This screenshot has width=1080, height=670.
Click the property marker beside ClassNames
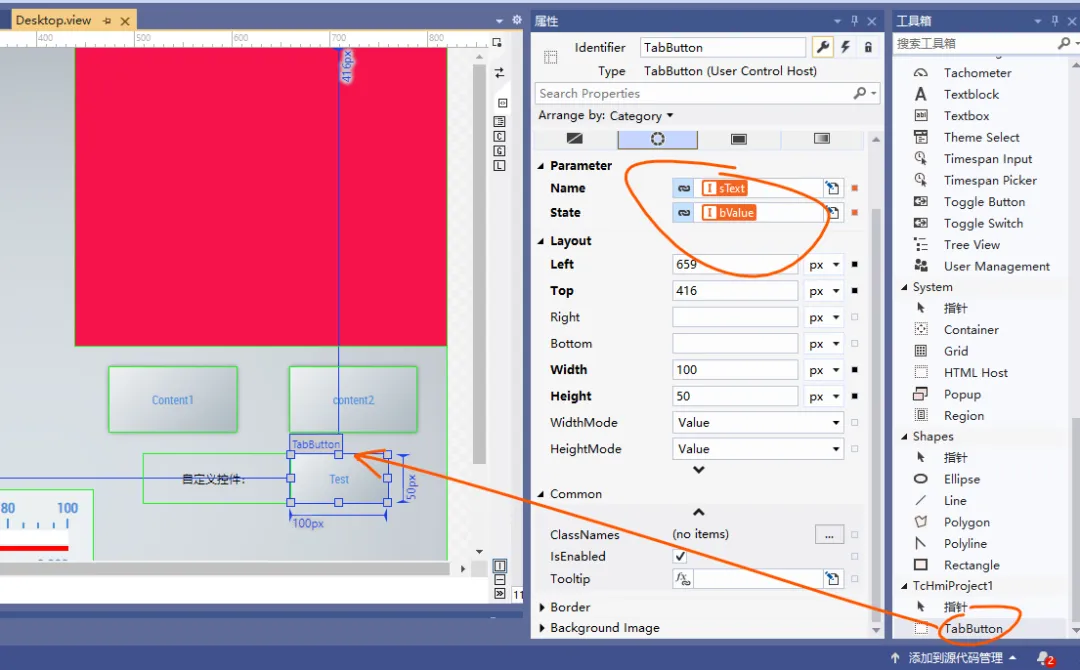[855, 534]
